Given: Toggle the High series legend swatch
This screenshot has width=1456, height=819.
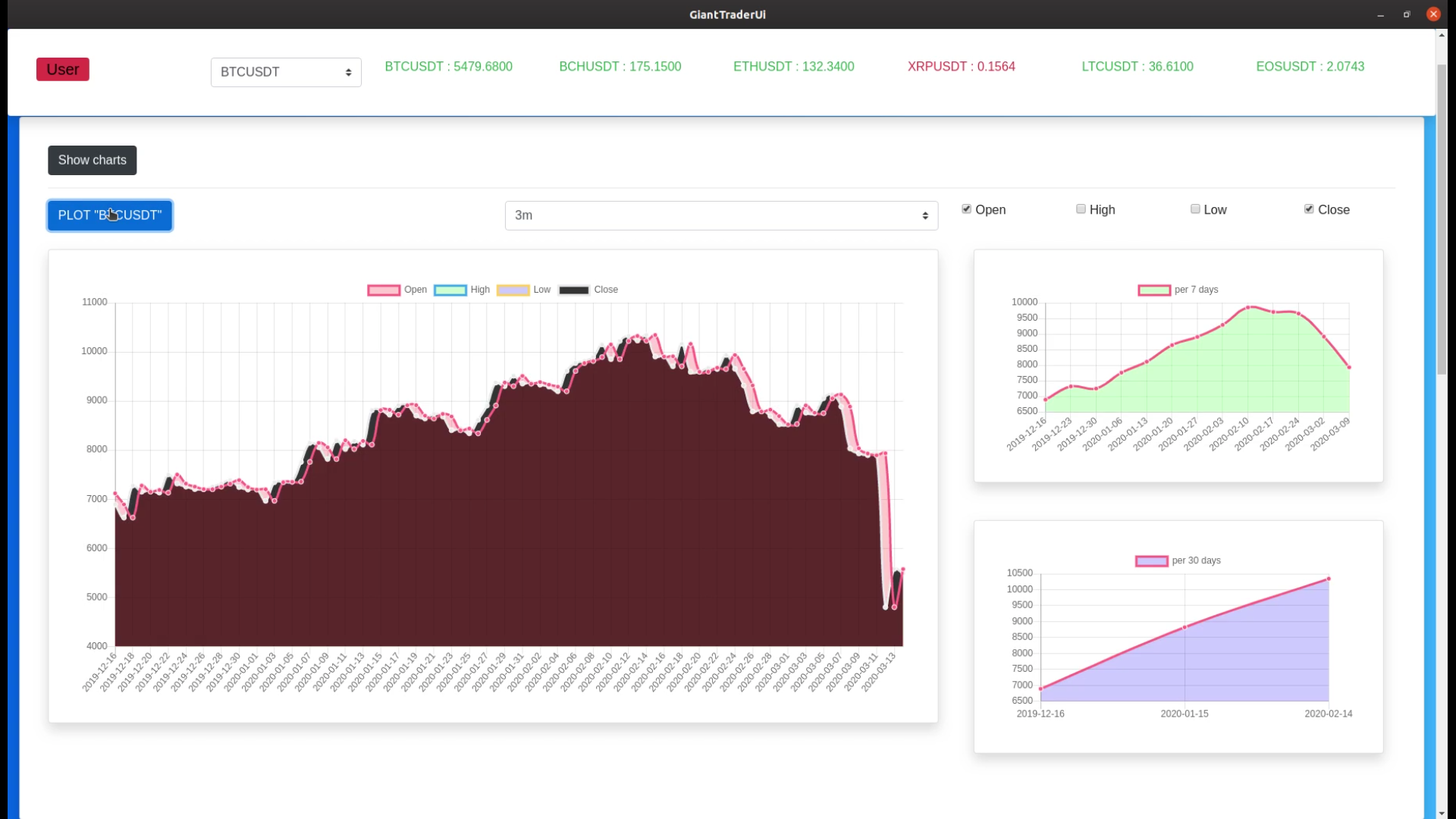Looking at the screenshot, I should tap(450, 290).
